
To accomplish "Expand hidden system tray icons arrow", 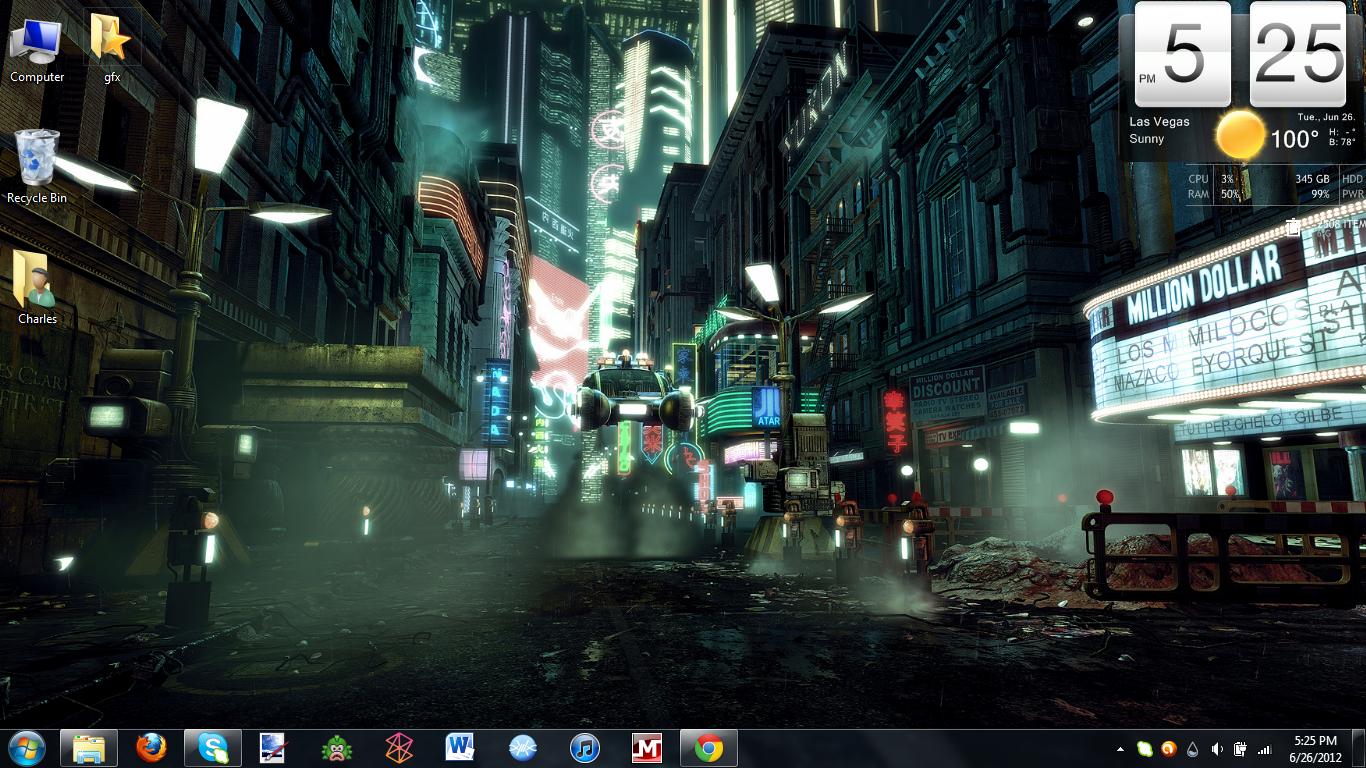I will 1120,749.
